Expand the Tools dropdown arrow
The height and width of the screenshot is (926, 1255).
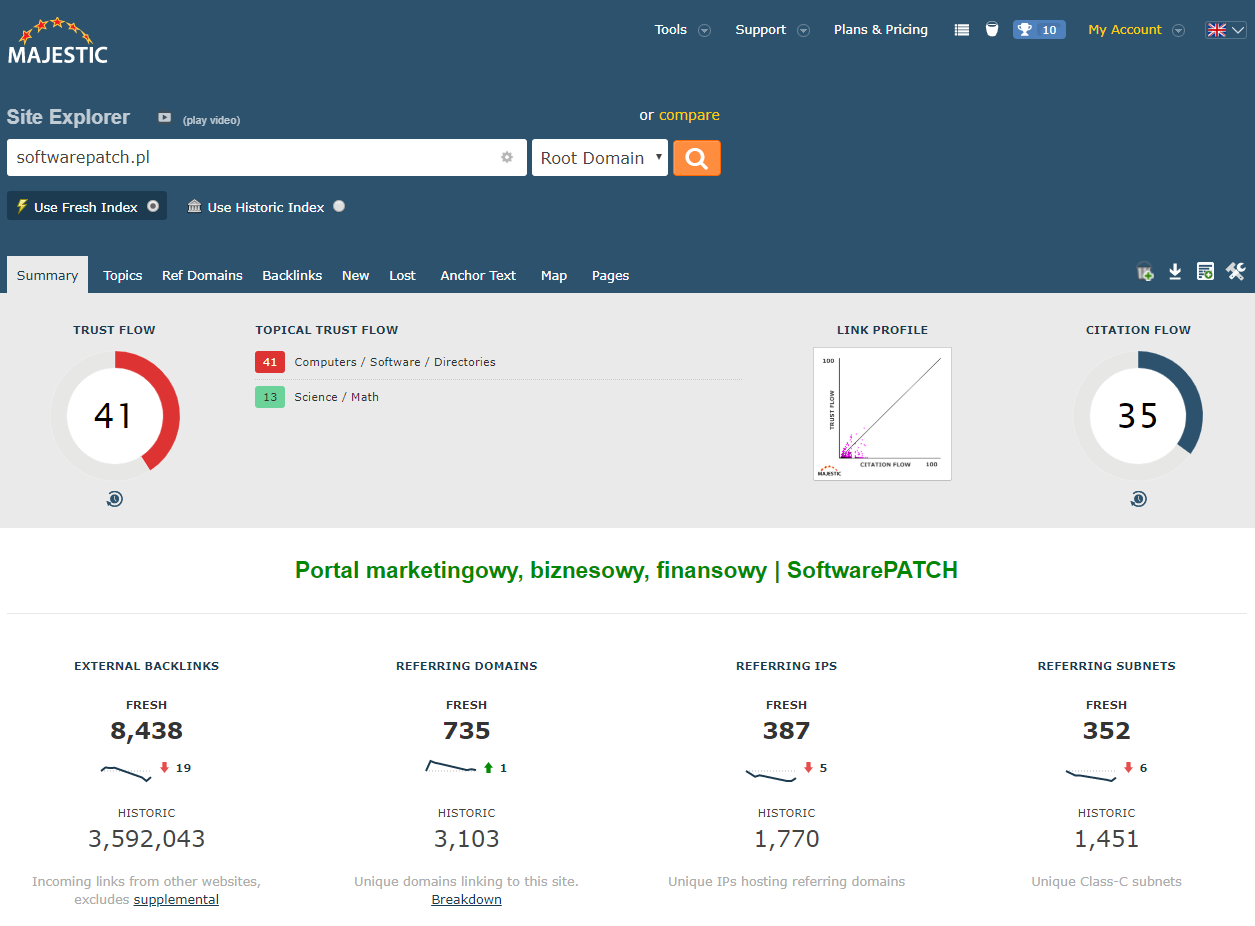point(704,31)
